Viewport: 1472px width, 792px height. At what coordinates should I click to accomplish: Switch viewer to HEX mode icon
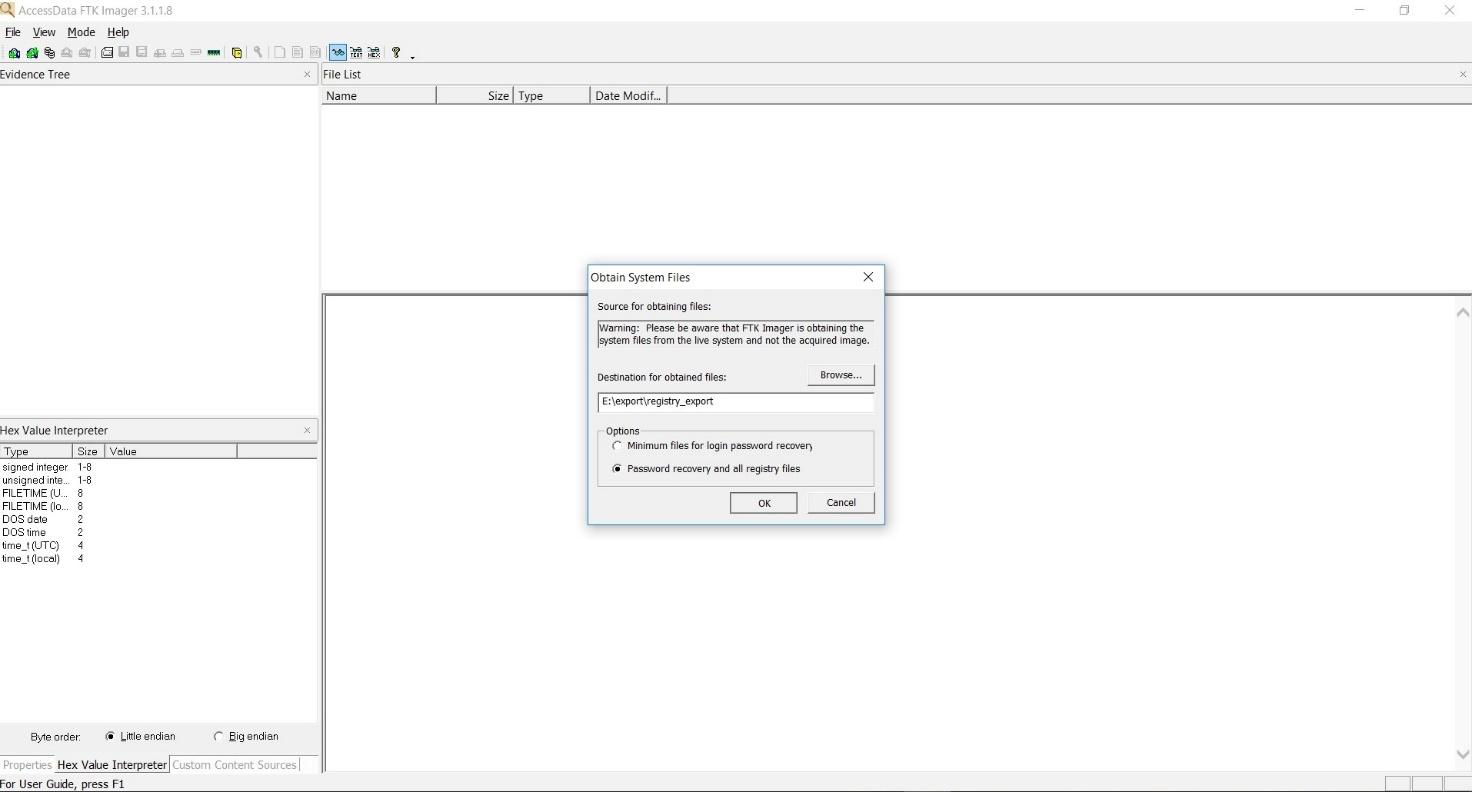click(374, 53)
